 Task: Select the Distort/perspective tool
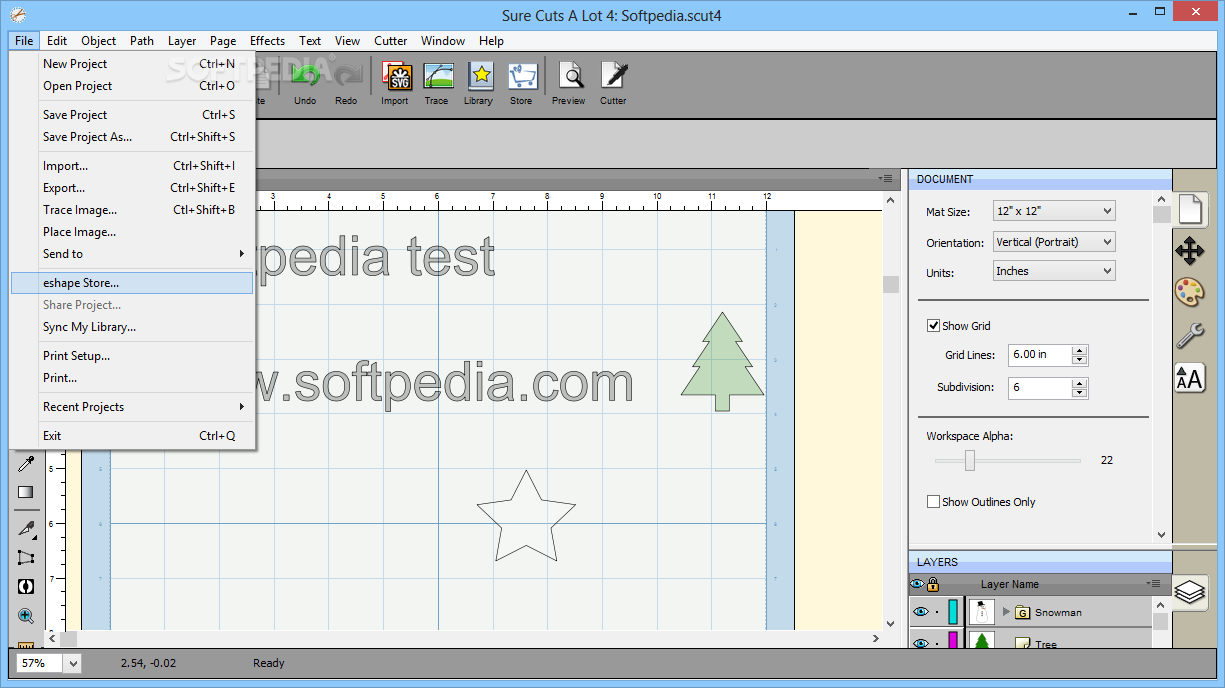click(x=26, y=558)
